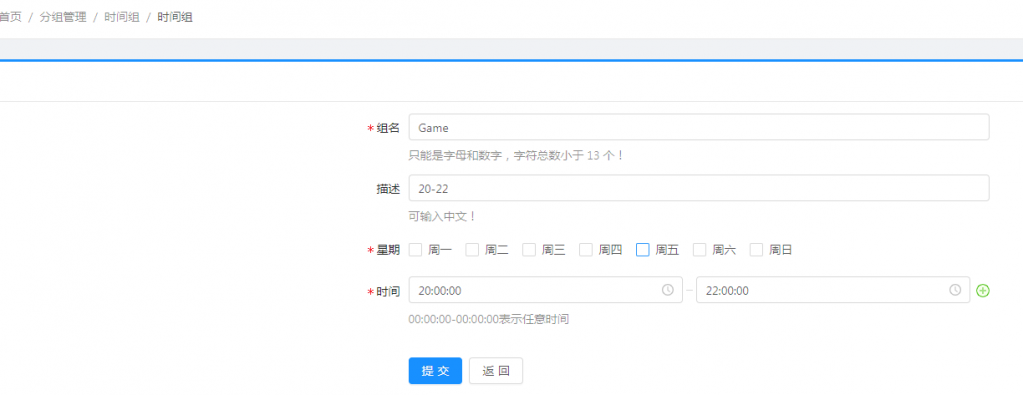Open 分组管理 breadcrumb link
The image size is (1023, 395).
point(63,18)
